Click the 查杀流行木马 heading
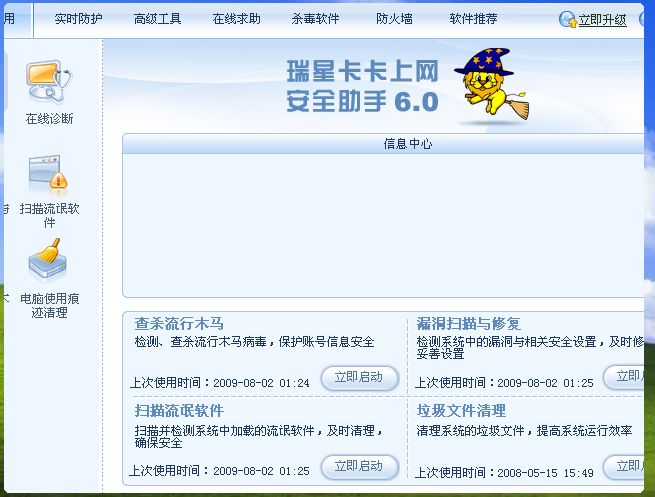Viewport: 655px width, 497px height. 179,324
